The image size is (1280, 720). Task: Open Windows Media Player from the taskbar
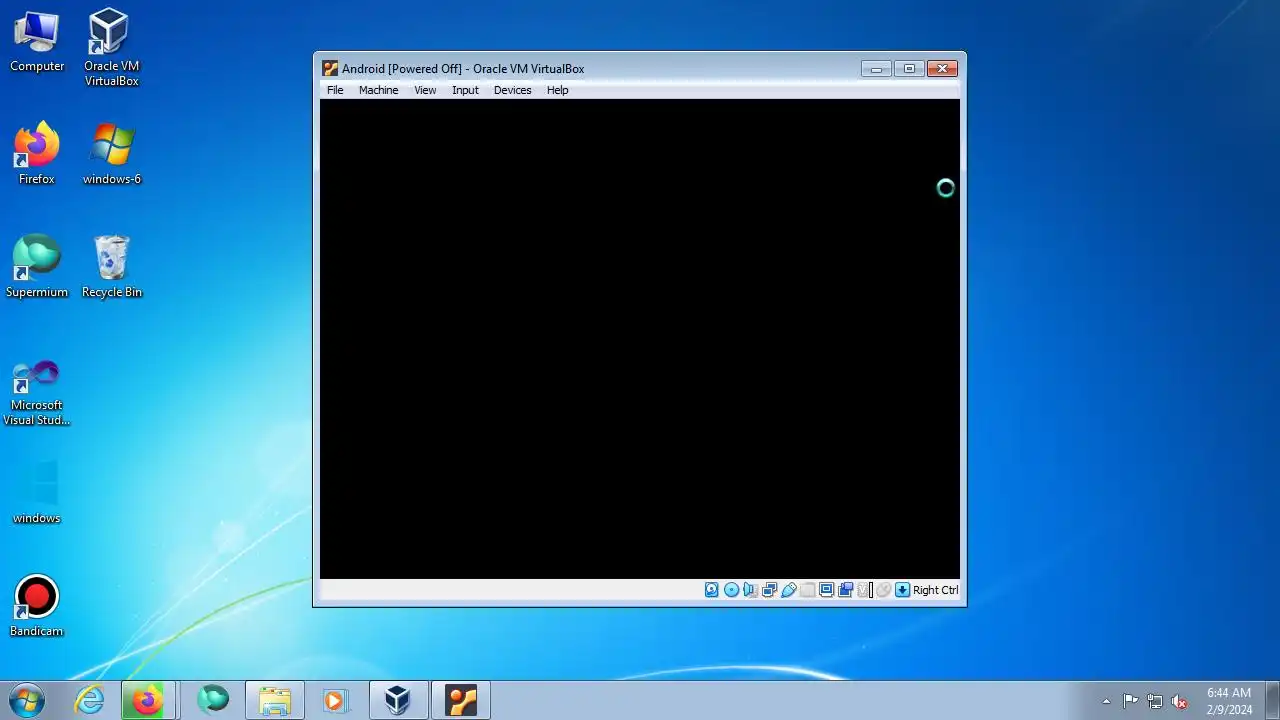click(x=335, y=700)
